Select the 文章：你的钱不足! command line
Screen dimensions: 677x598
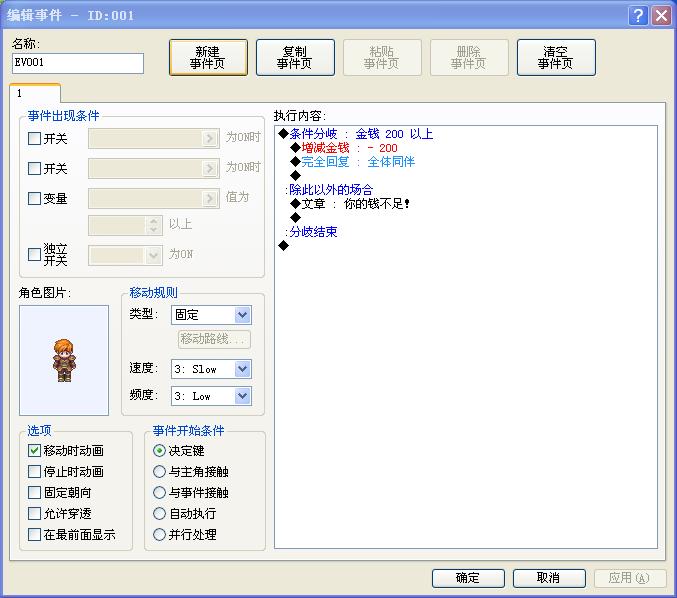(x=350, y=203)
